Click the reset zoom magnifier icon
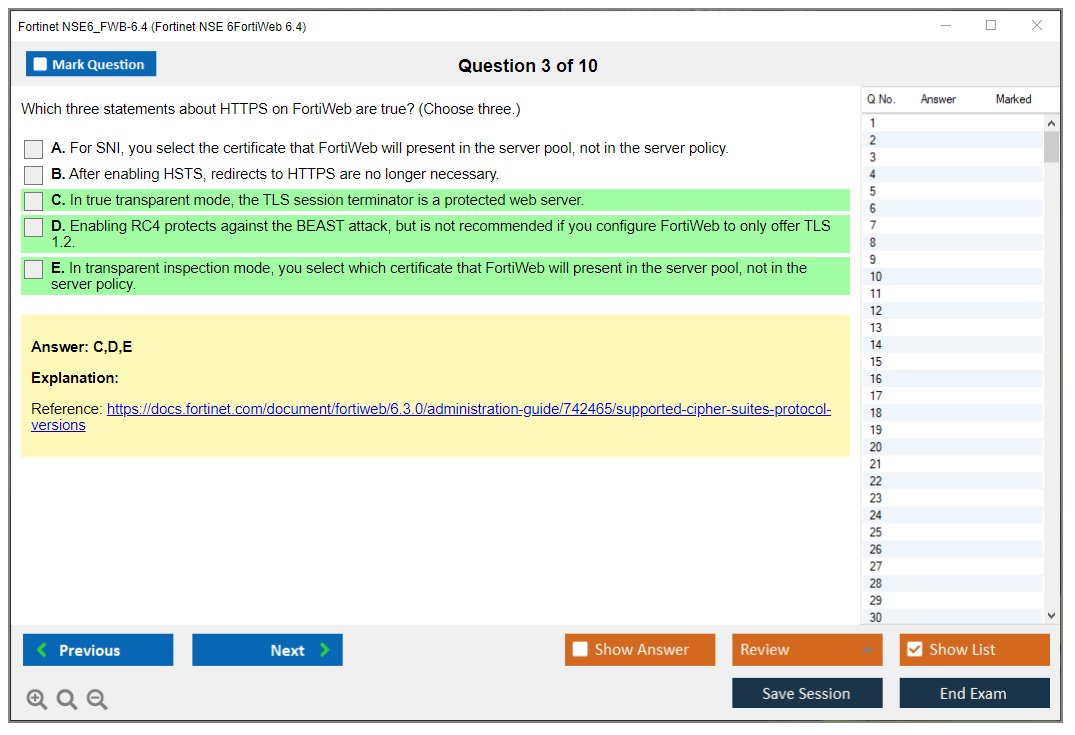This screenshot has height=735, width=1075. [x=67, y=700]
